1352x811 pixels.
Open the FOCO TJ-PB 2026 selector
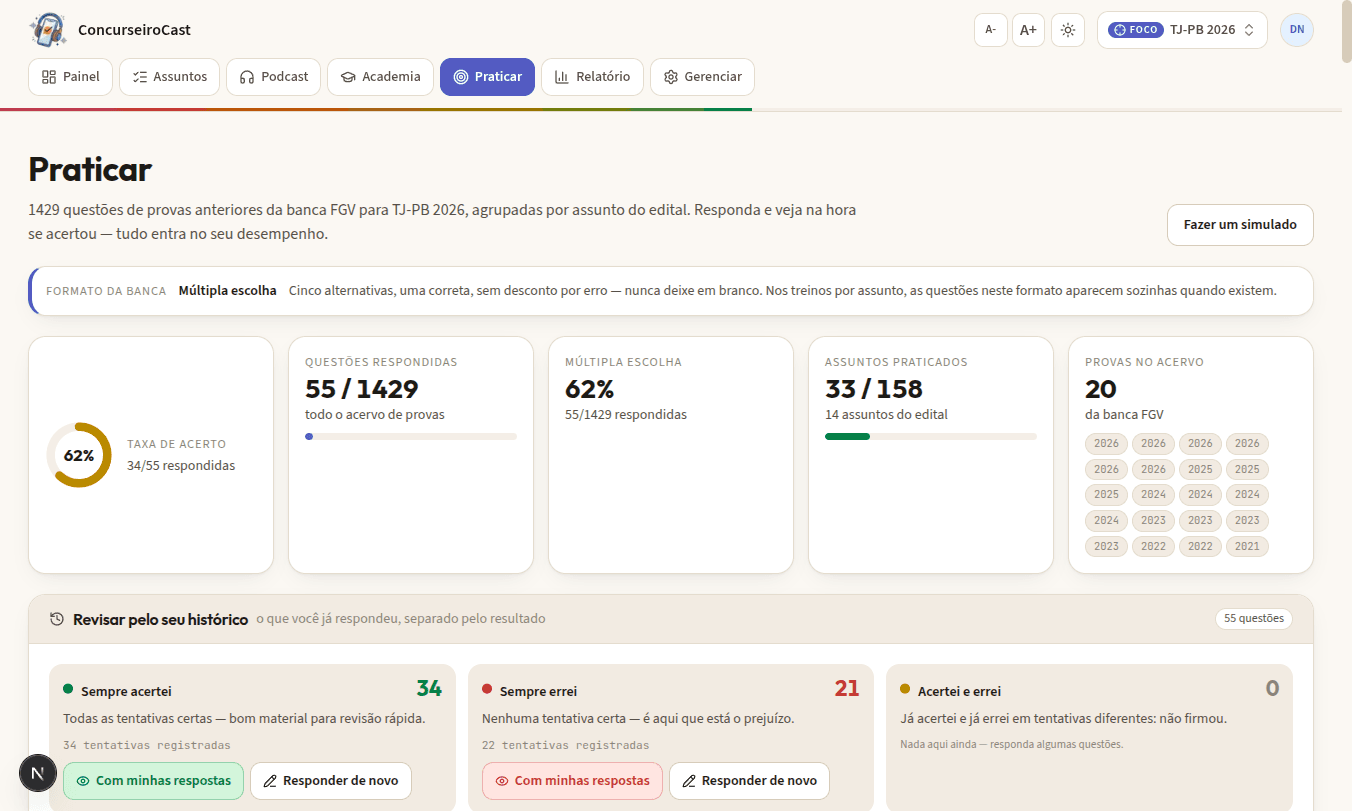click(x=1182, y=30)
